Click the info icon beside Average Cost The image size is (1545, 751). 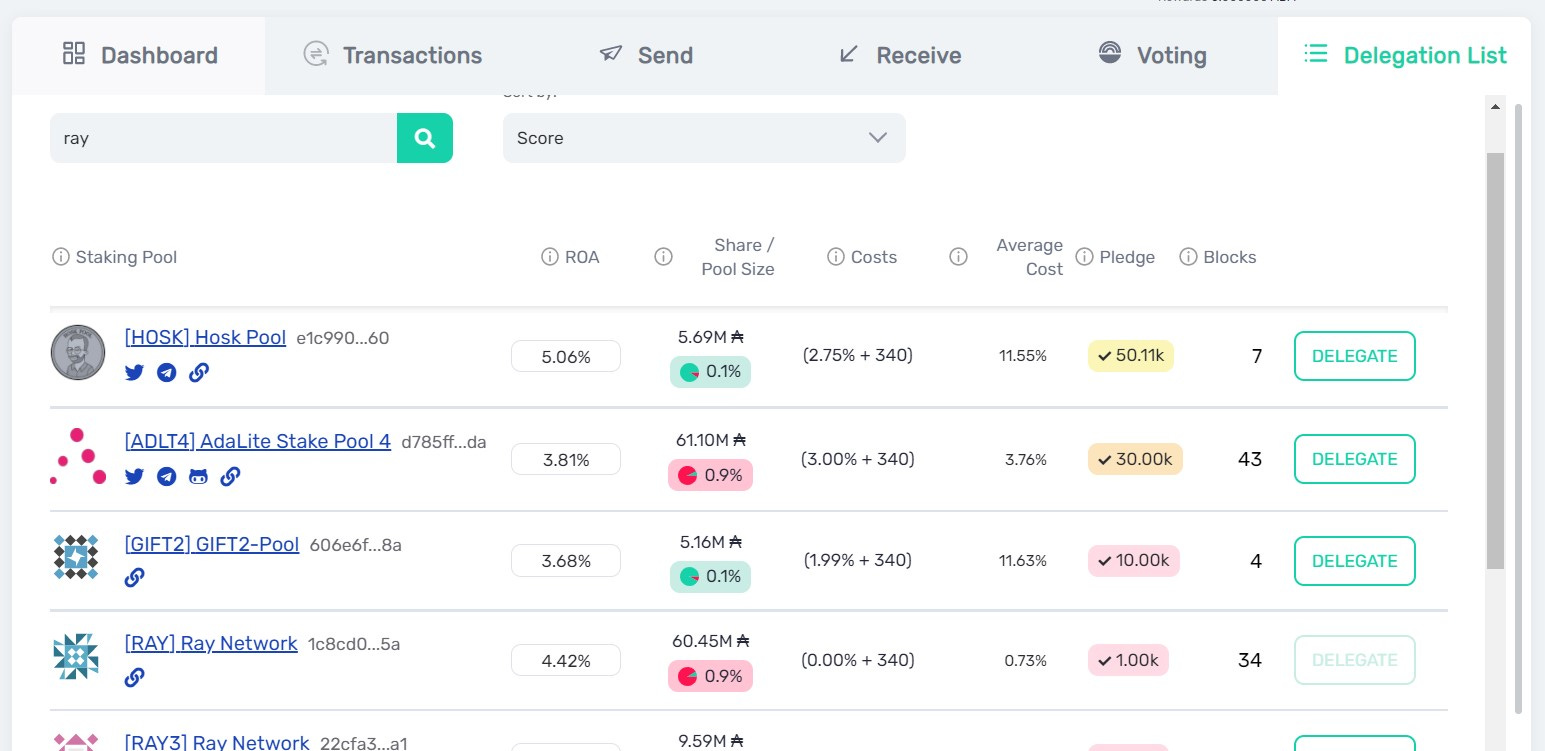(x=958, y=257)
